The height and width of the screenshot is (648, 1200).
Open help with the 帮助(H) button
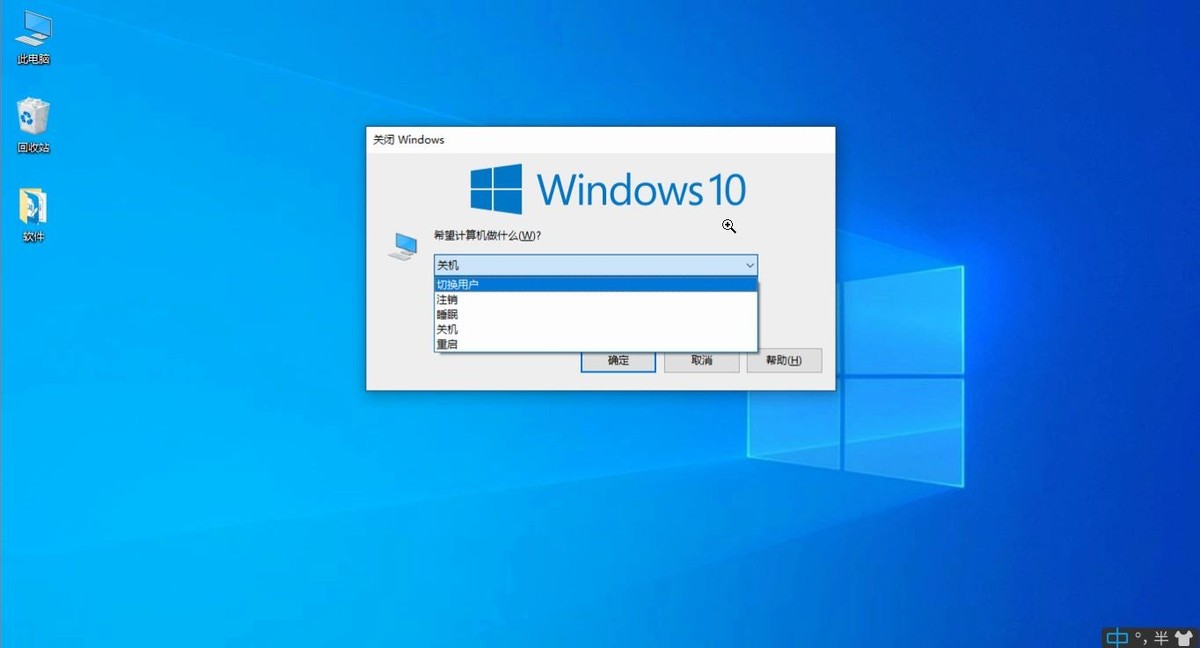783,360
